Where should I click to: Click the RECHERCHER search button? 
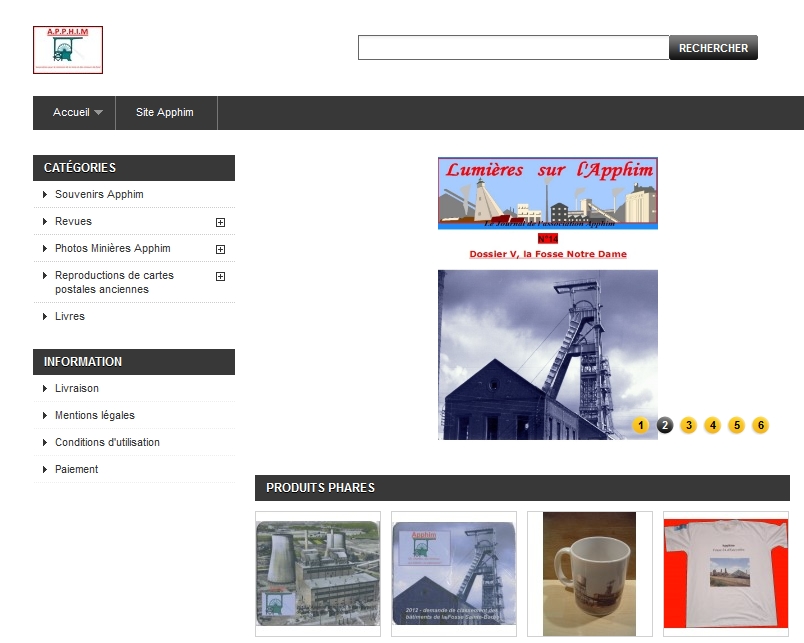(x=713, y=48)
